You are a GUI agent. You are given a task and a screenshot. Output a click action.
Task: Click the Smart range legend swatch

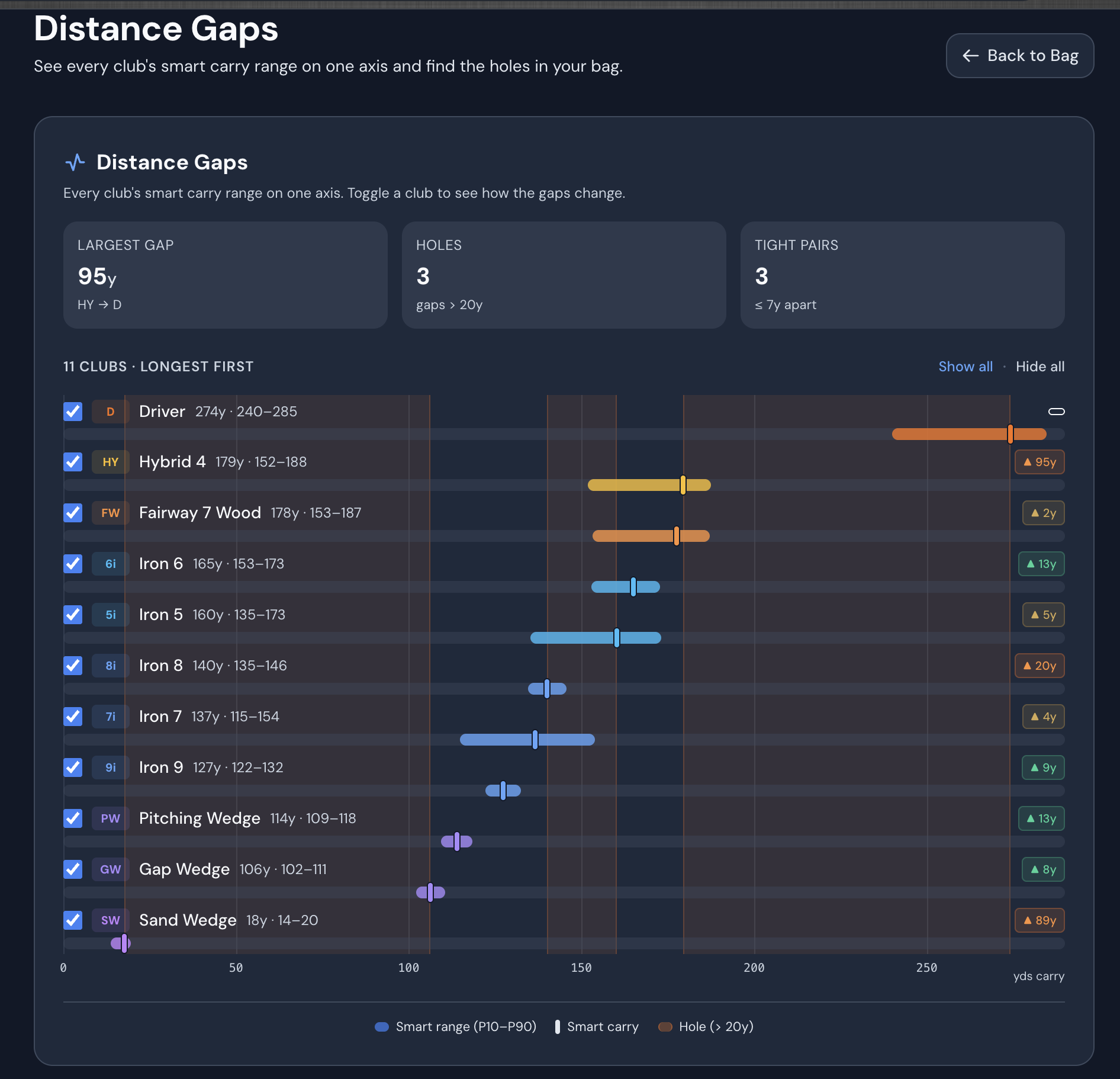pyautogui.click(x=382, y=1027)
